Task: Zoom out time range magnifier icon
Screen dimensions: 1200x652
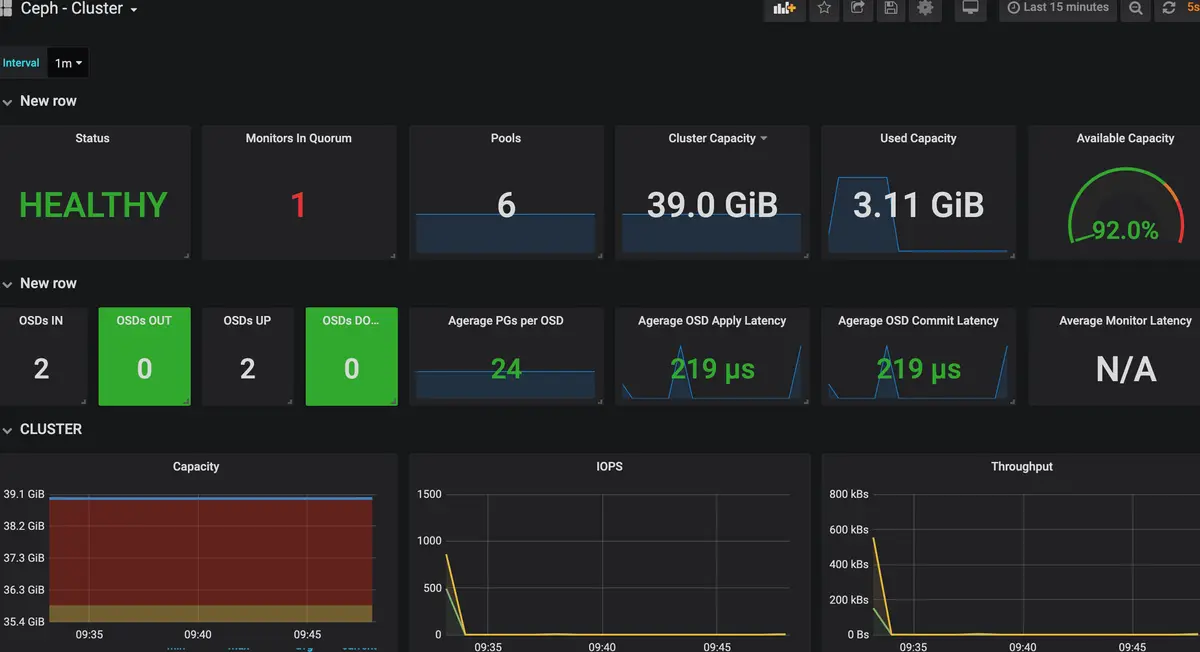Action: tap(1136, 8)
